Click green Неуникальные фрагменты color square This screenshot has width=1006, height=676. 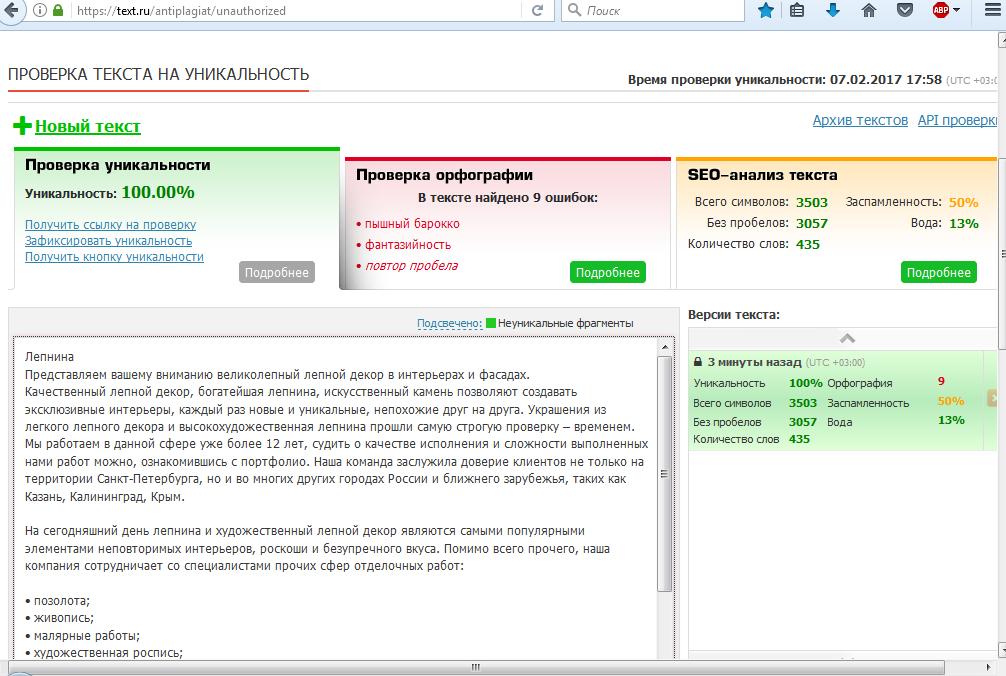click(491, 323)
